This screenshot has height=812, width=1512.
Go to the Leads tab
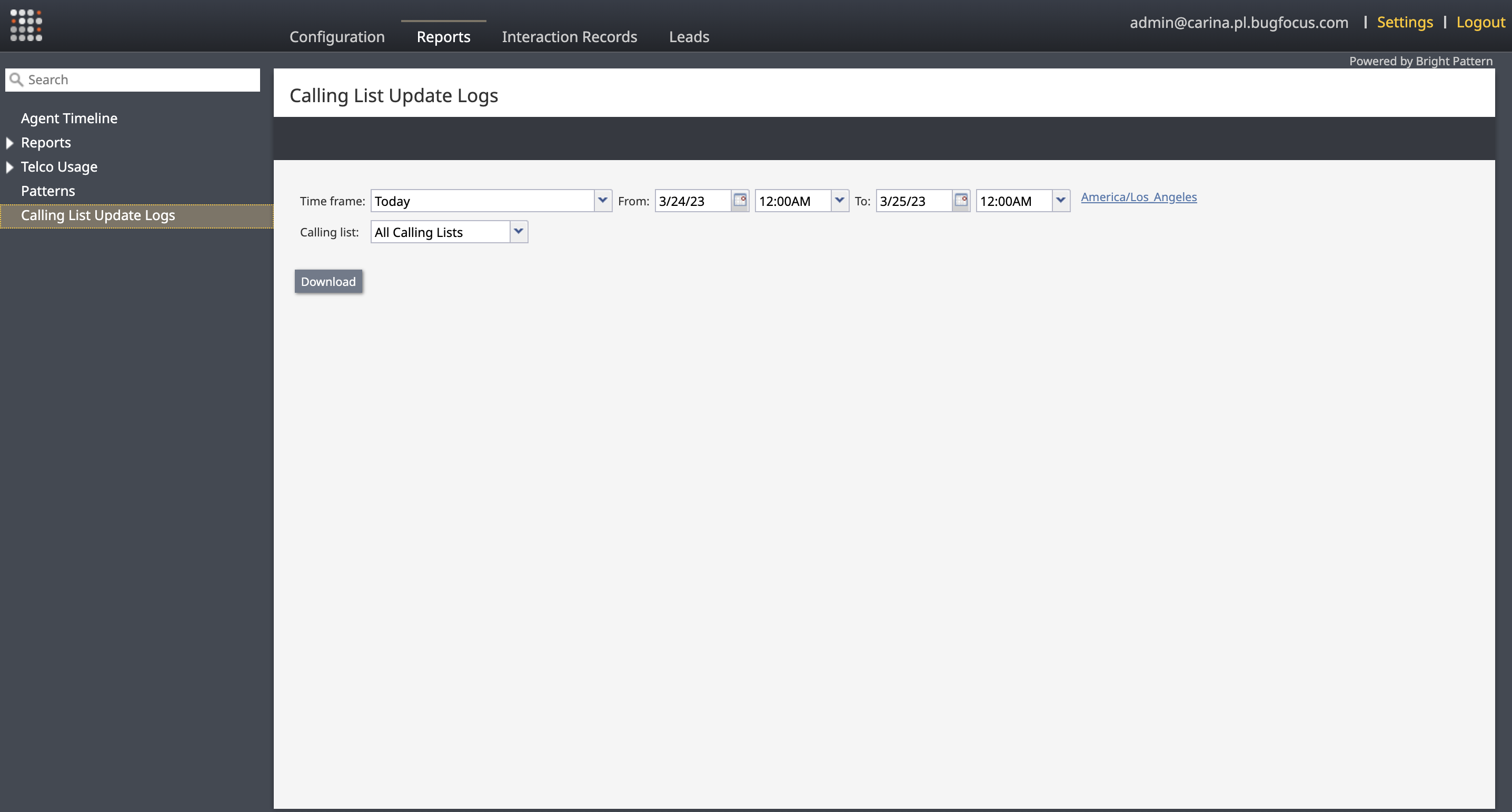pyautogui.click(x=689, y=36)
